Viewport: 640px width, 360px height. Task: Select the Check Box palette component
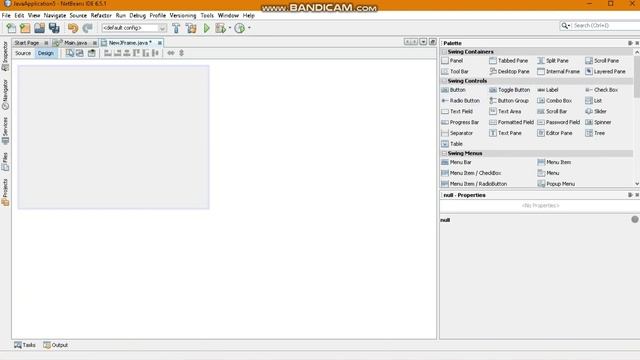coord(602,90)
